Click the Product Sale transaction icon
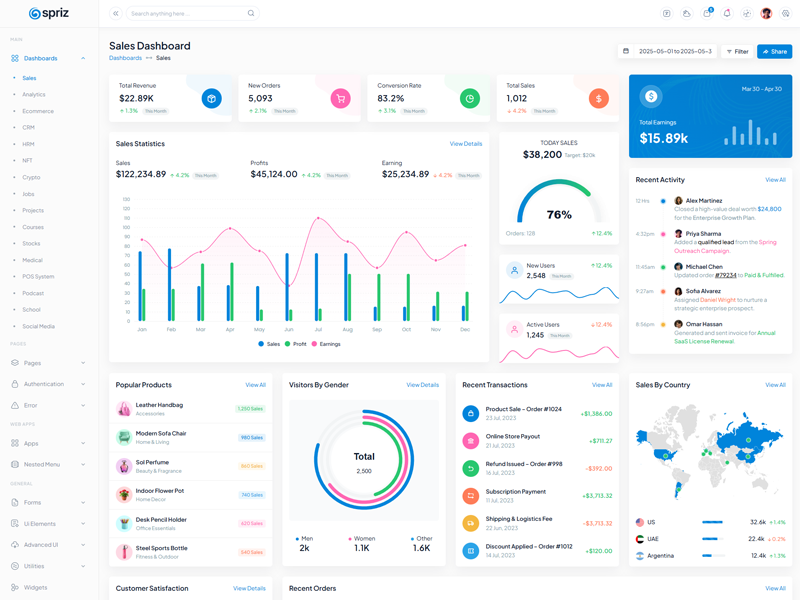The image size is (800, 600). pyautogui.click(x=470, y=413)
